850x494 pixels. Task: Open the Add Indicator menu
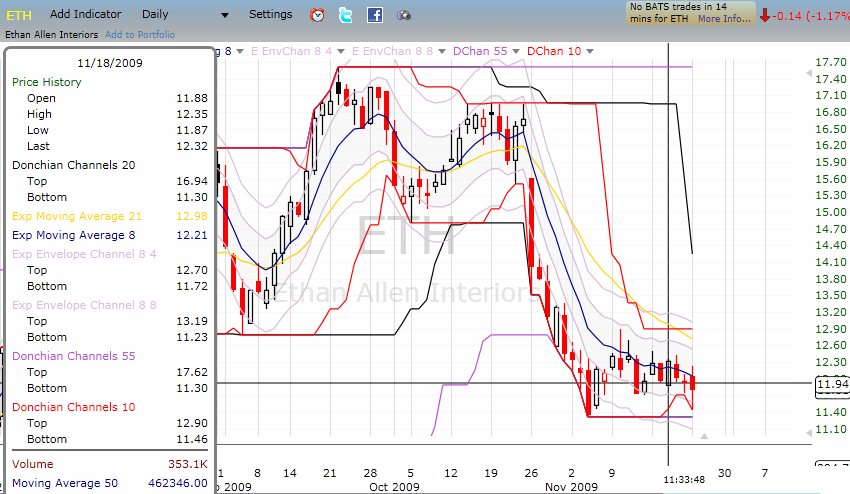tap(86, 14)
